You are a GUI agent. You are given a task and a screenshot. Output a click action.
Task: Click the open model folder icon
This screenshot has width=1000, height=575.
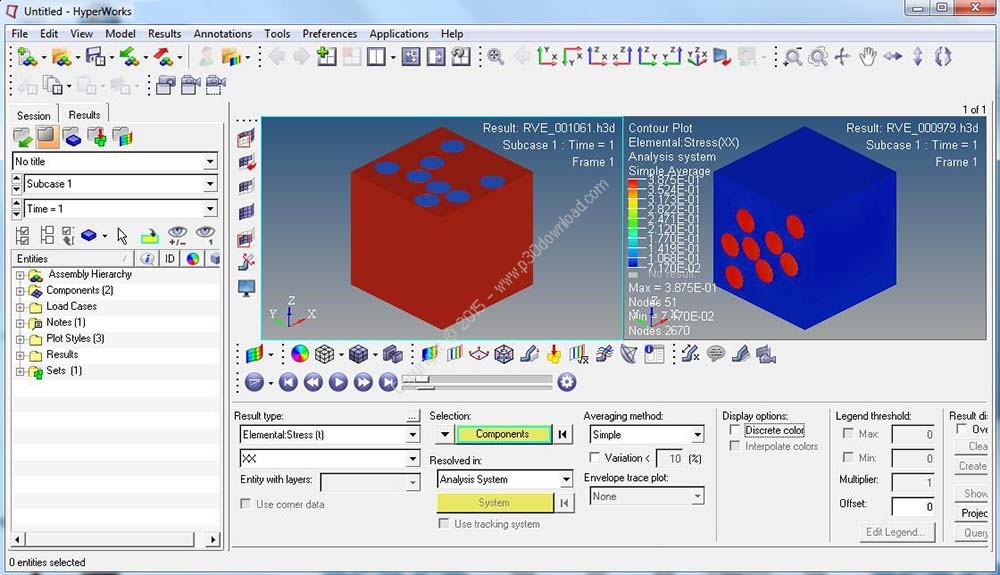tap(61, 57)
